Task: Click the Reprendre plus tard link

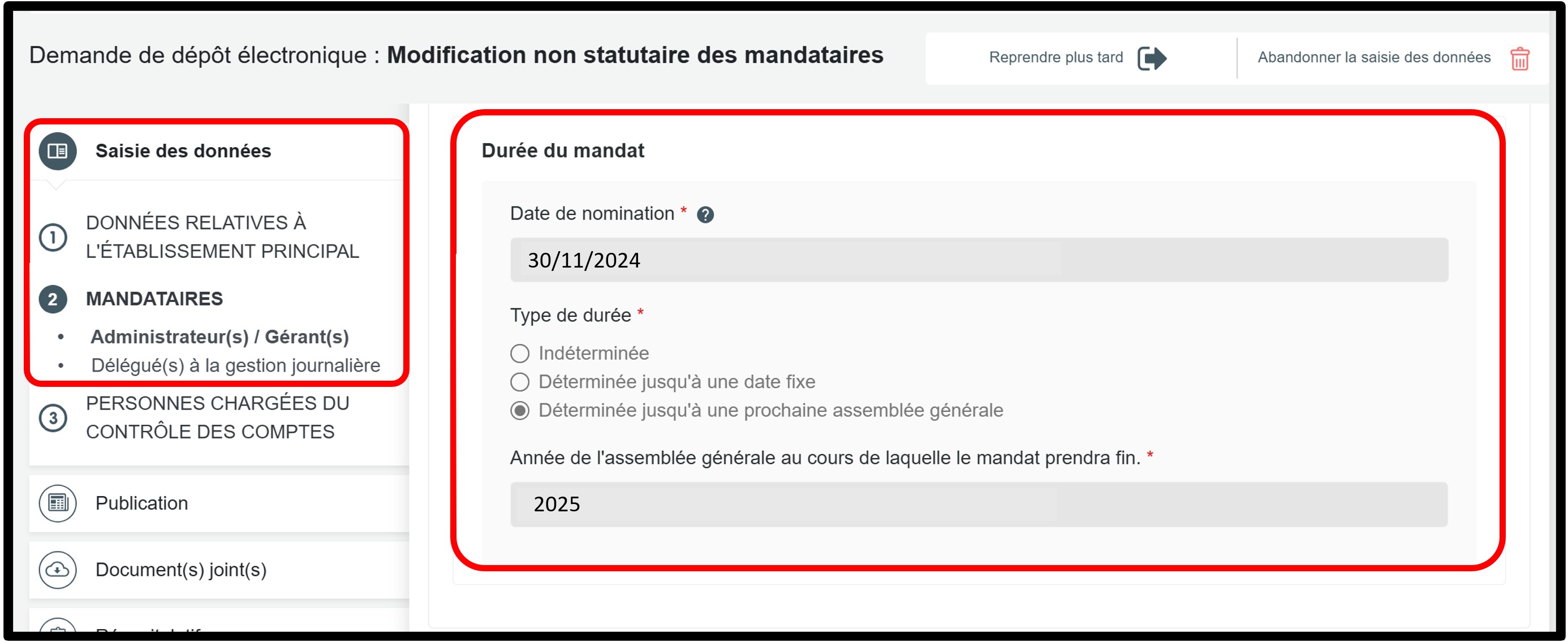Action: tap(1056, 58)
